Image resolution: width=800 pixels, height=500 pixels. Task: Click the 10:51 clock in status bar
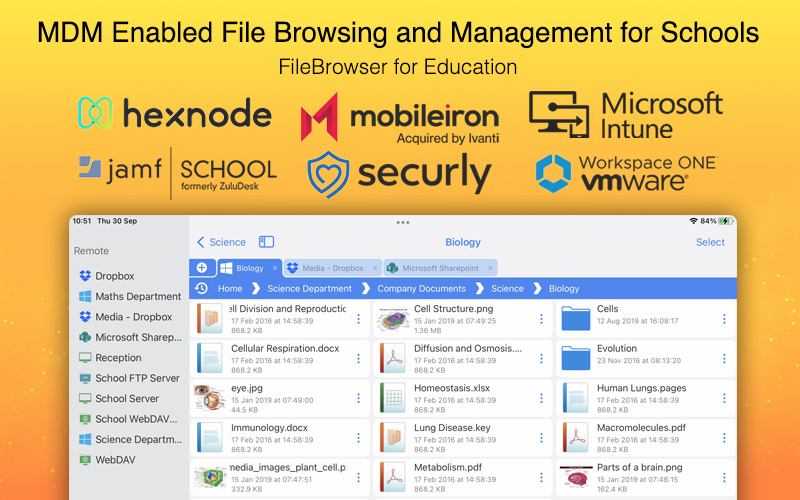(82, 221)
